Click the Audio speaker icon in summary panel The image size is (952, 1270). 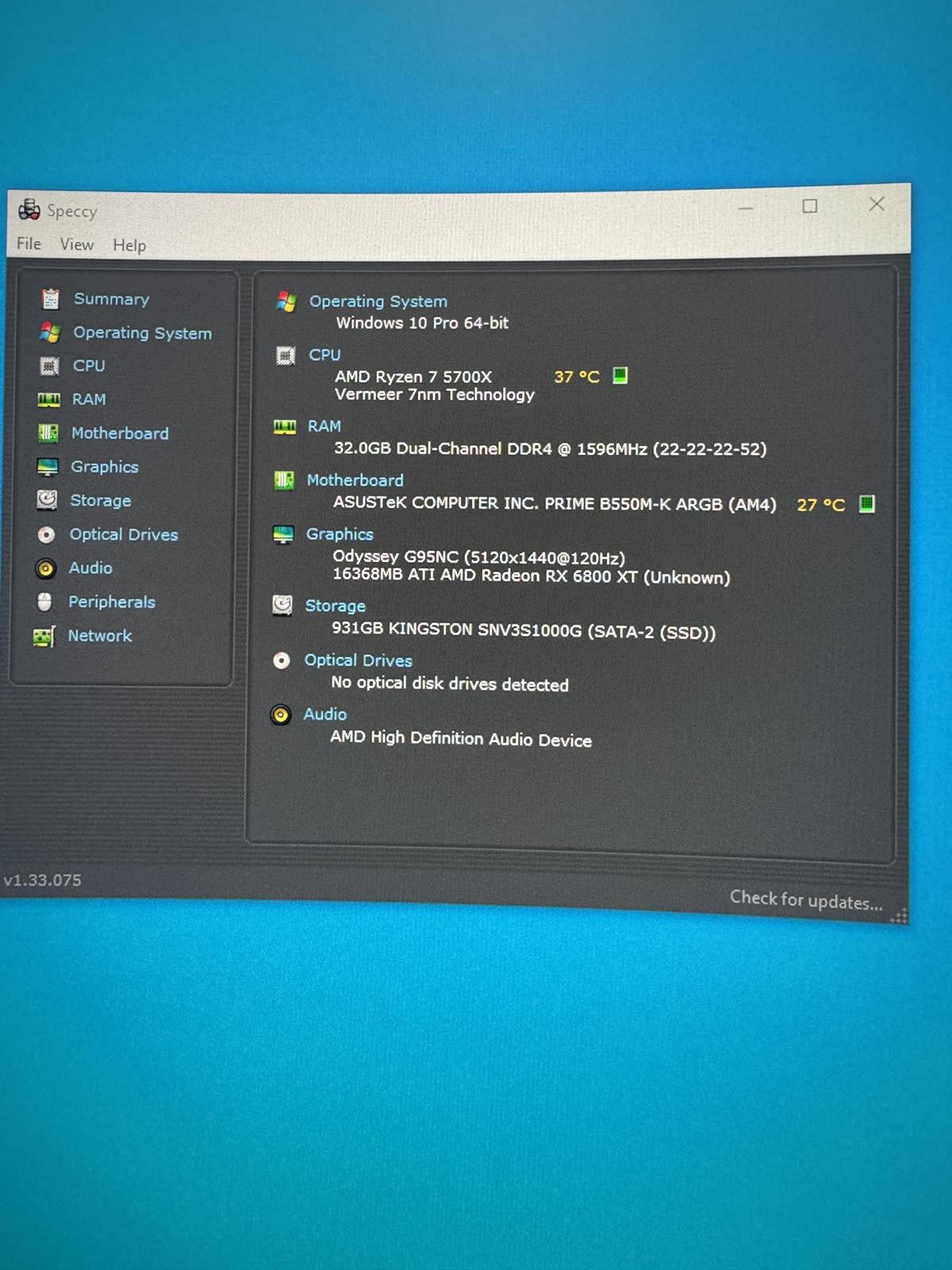(x=281, y=715)
